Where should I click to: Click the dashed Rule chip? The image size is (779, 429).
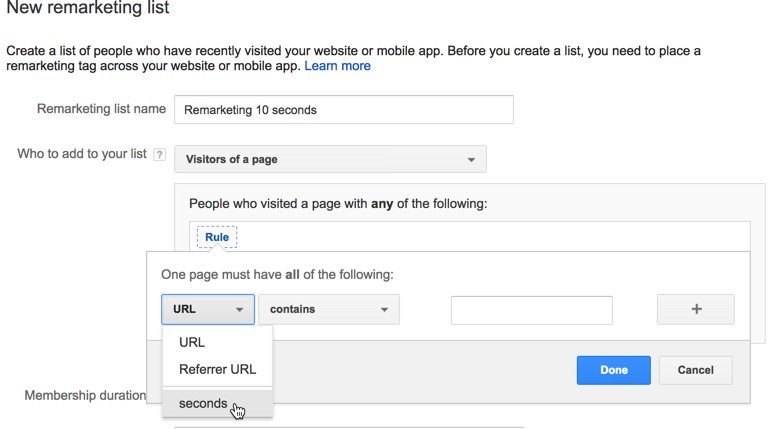click(x=217, y=237)
